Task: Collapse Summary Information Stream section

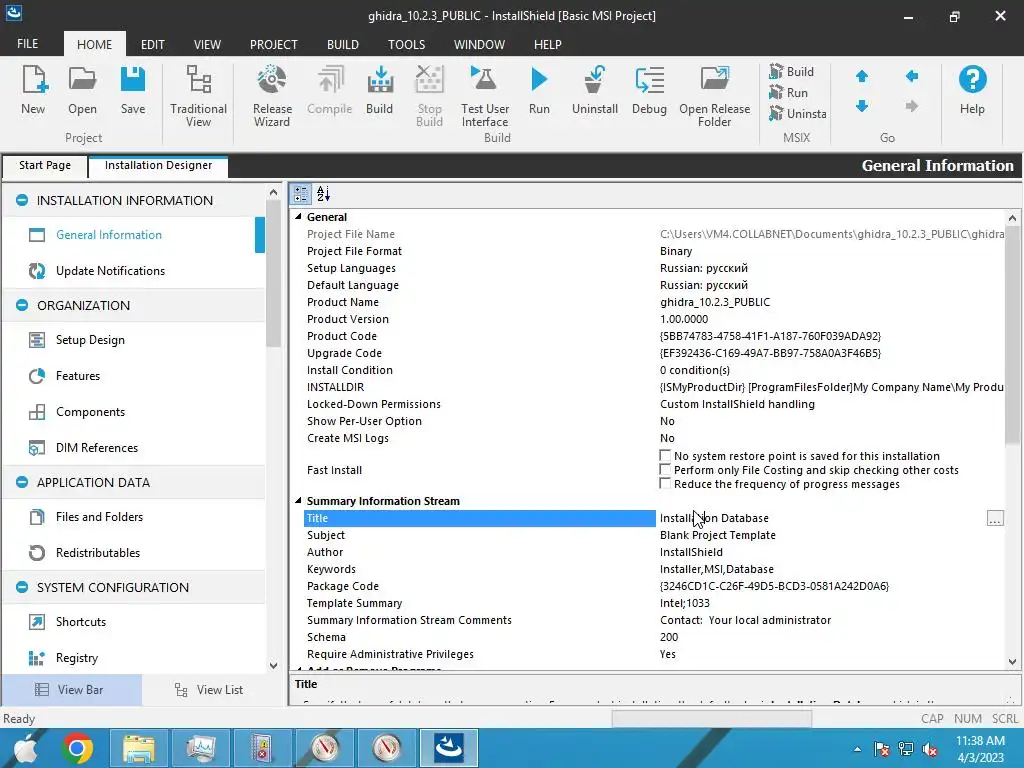Action: (298, 501)
